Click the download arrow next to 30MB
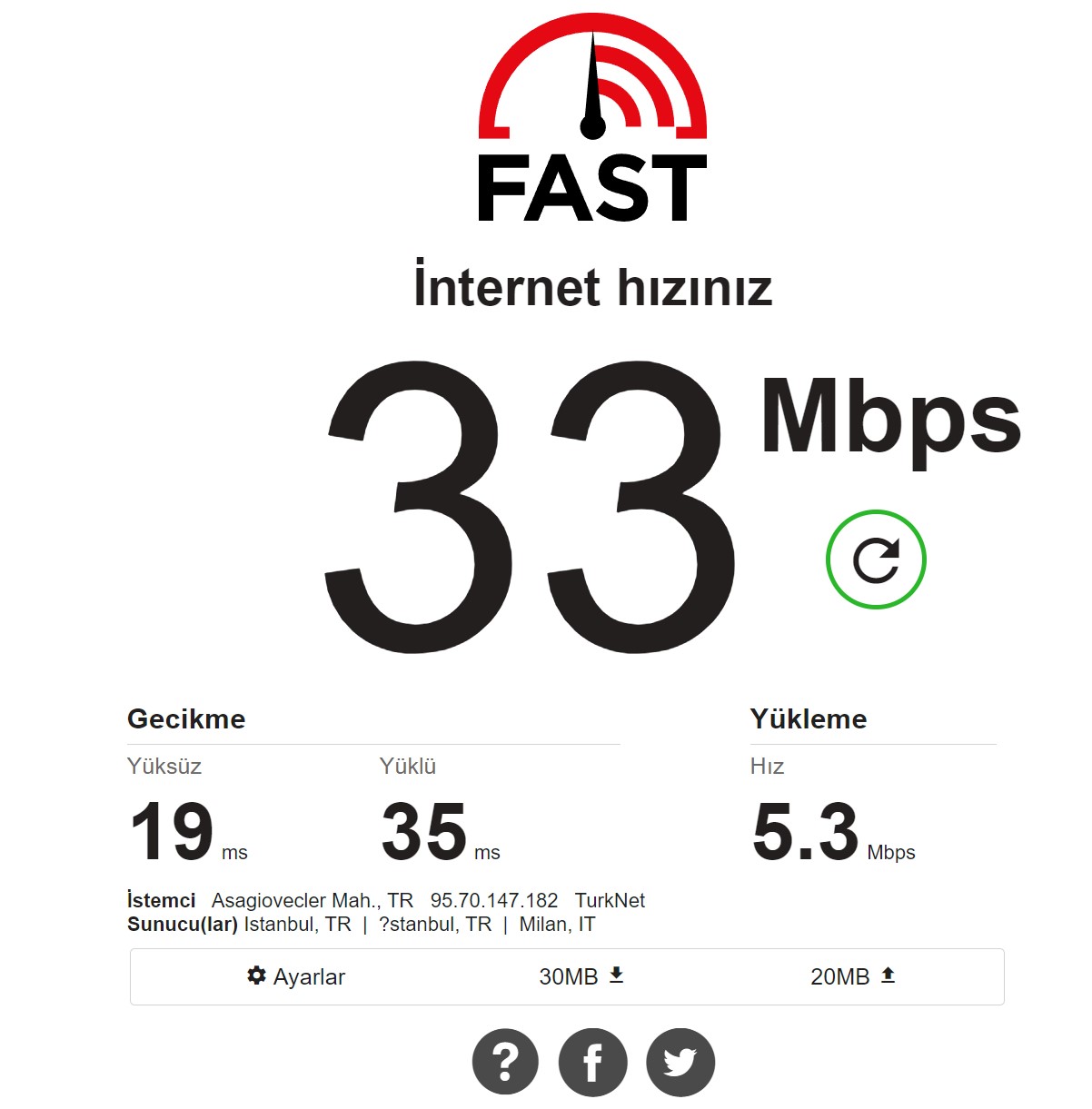 (617, 975)
